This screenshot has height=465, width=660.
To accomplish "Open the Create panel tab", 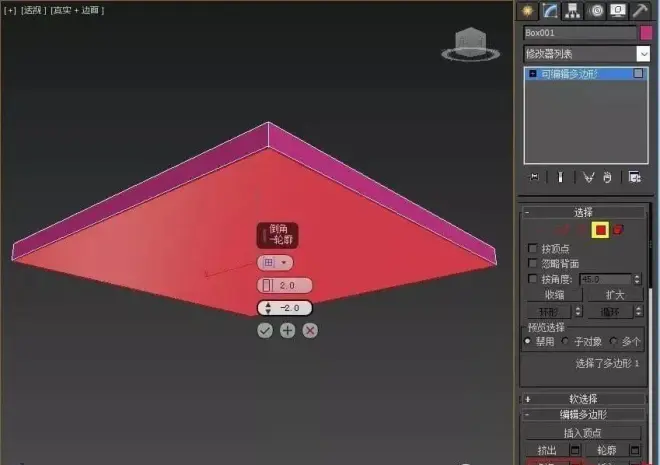I will (527, 10).
